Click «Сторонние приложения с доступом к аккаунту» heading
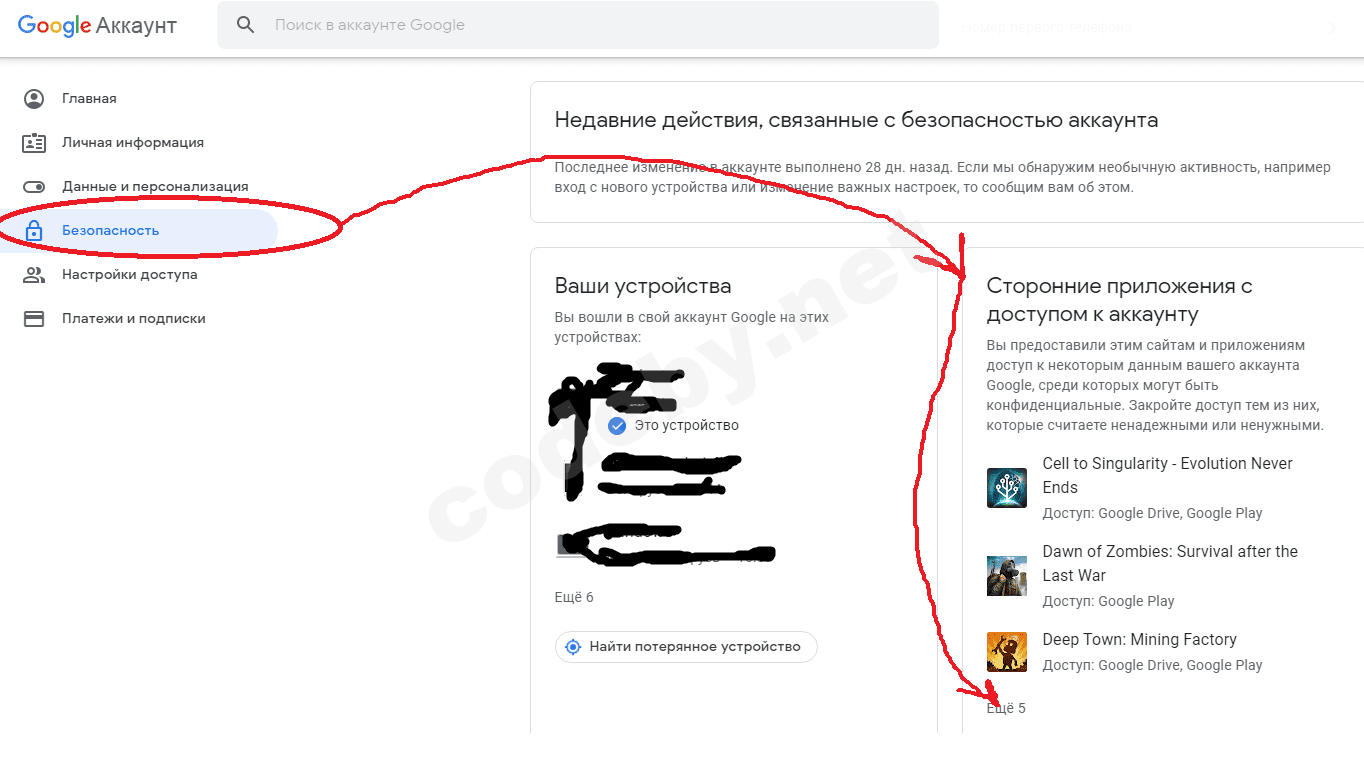 [x=1120, y=300]
